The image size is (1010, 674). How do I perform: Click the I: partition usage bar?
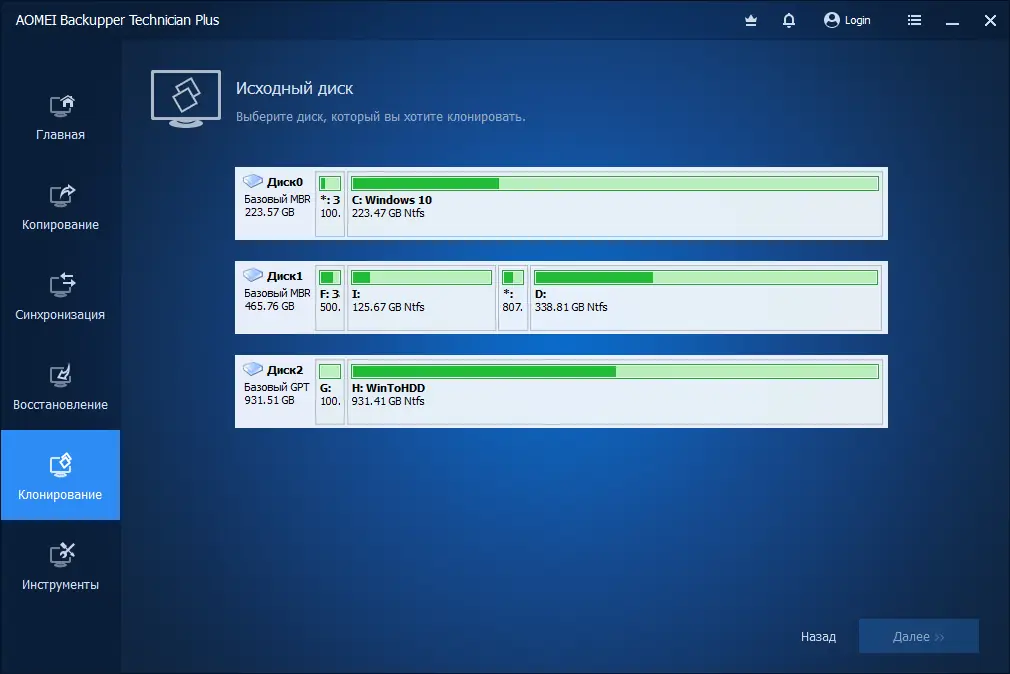[421, 278]
